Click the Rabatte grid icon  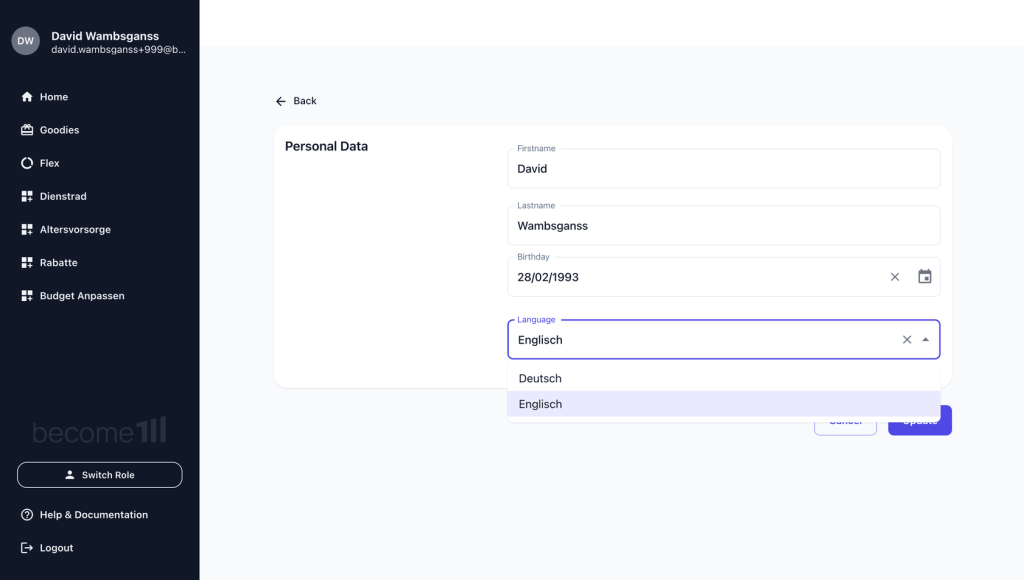(x=27, y=263)
